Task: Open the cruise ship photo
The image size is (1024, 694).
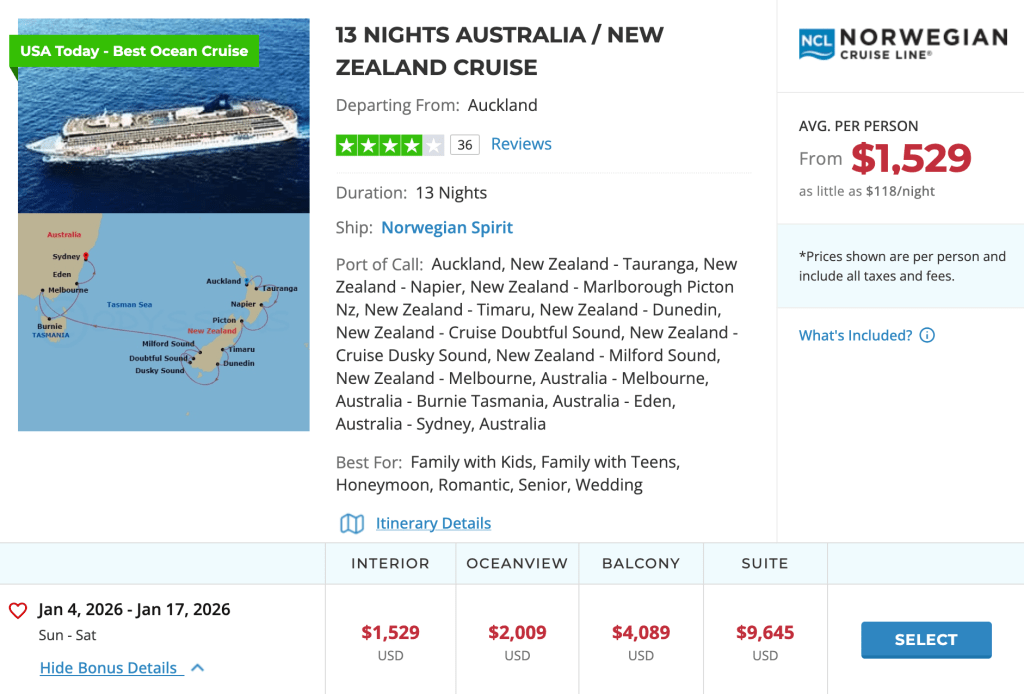Action: point(164,115)
